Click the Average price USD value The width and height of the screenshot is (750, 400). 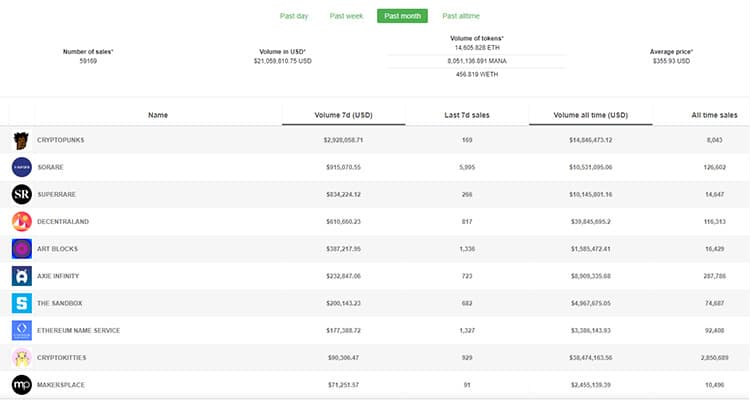tap(671, 61)
